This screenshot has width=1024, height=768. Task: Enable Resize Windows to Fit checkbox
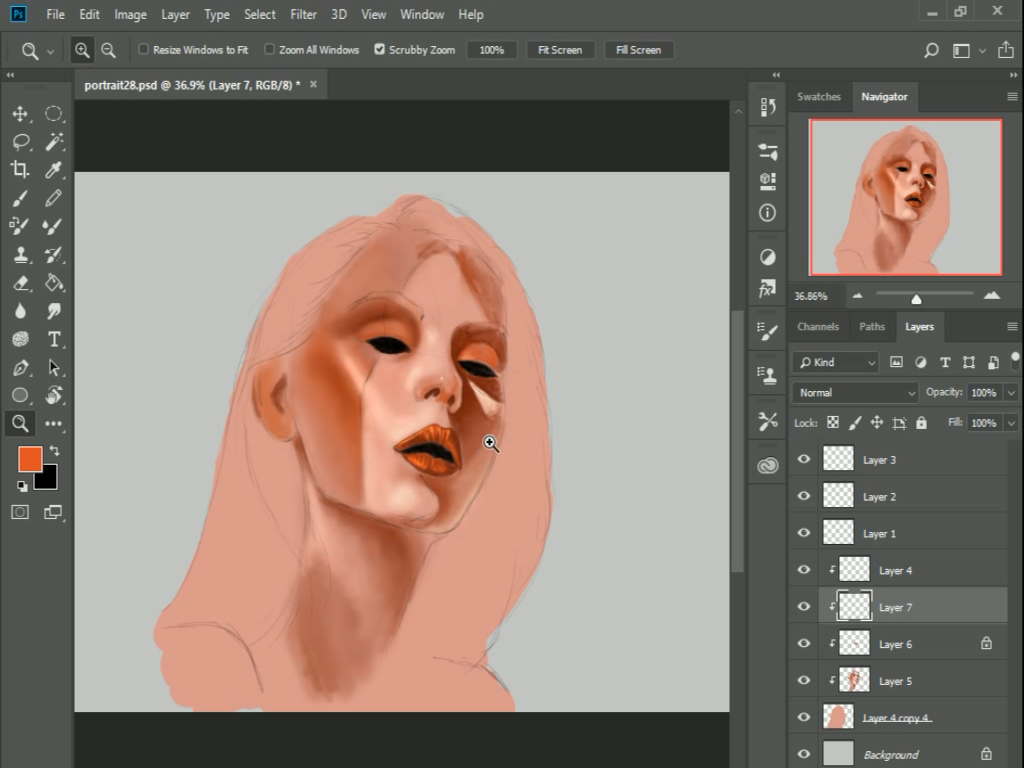pos(143,49)
